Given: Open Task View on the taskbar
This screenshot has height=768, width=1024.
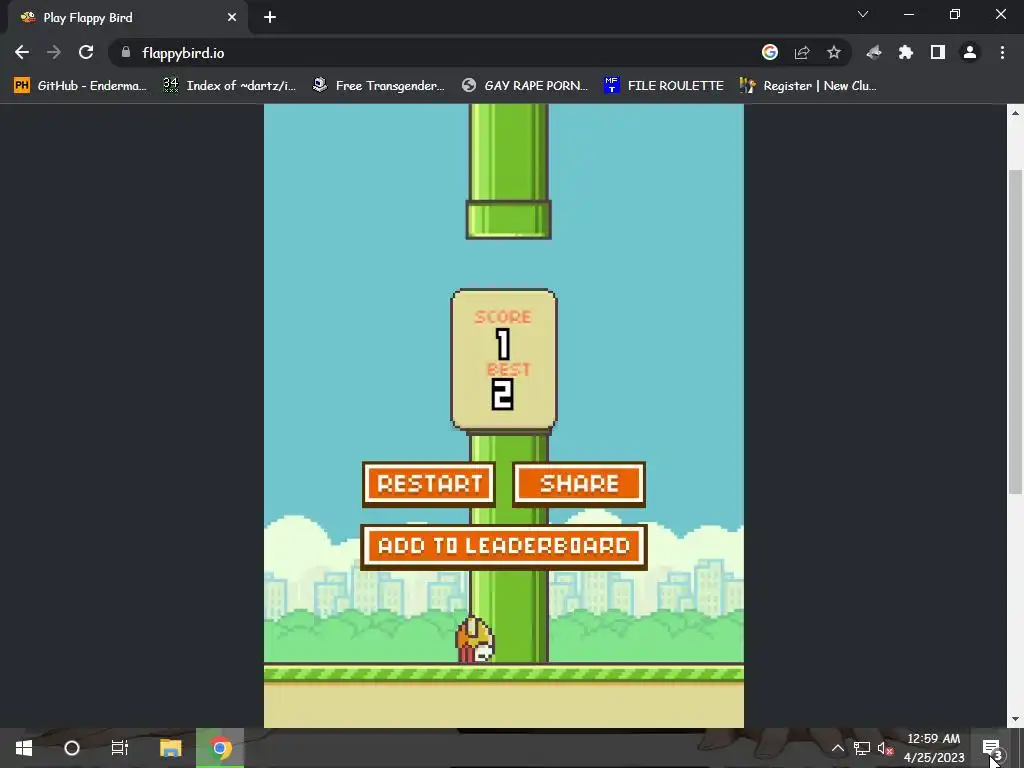Looking at the screenshot, I should click(120, 748).
